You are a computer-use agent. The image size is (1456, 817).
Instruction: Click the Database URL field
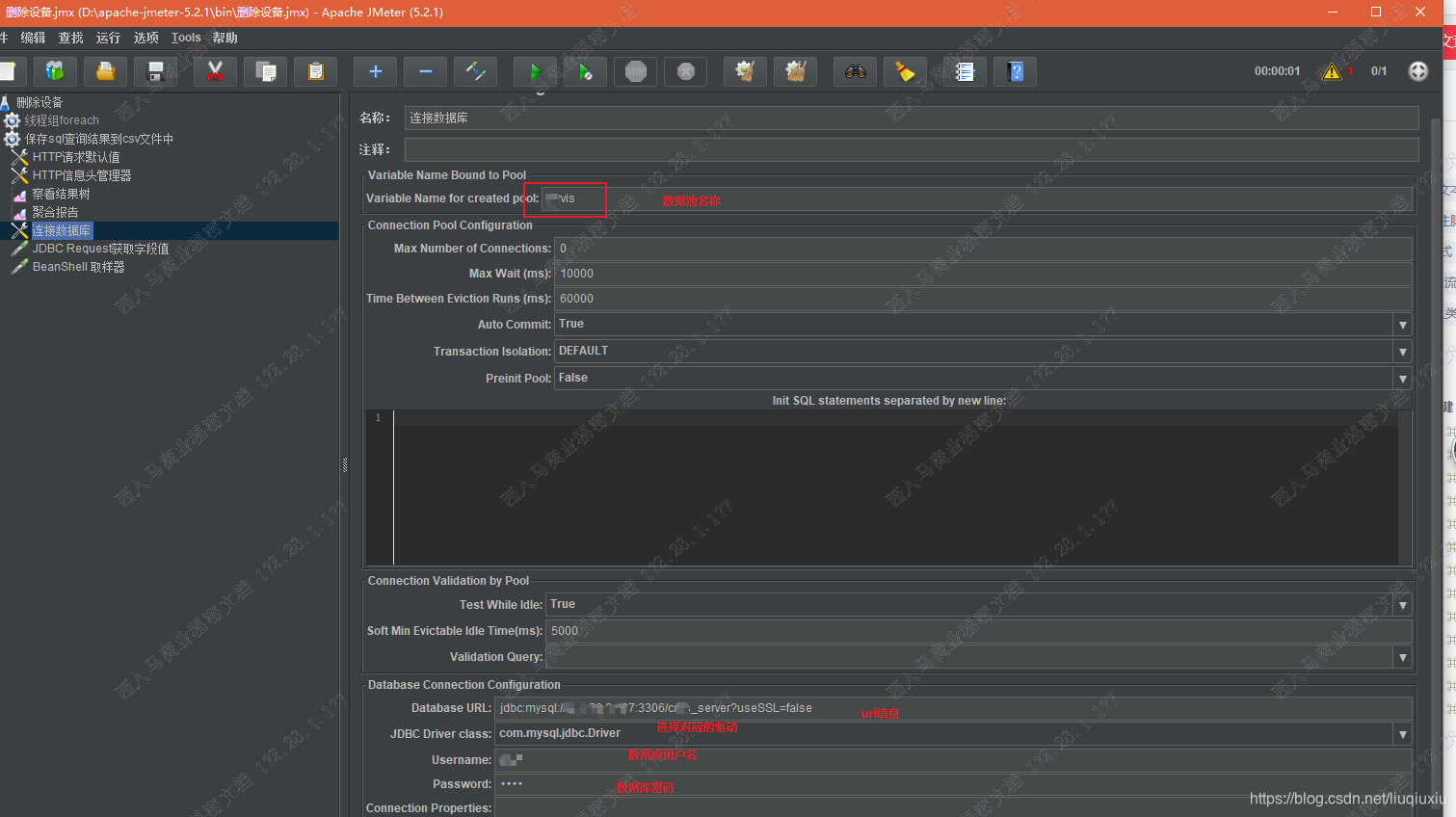(x=953, y=708)
